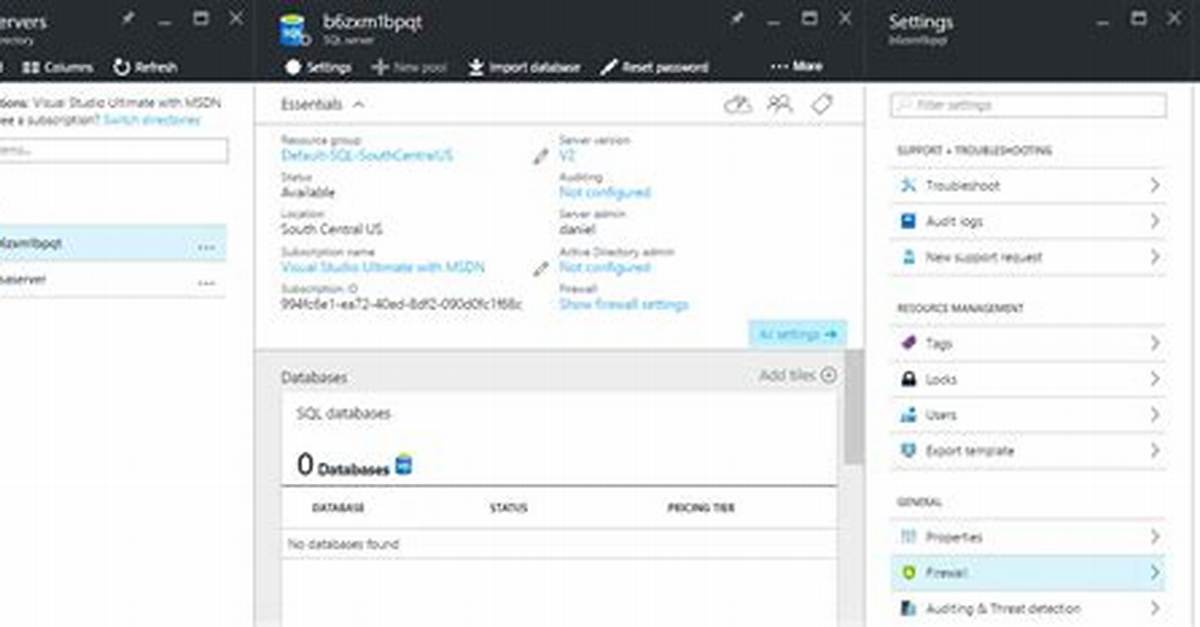Click the server blade vertical scrollbar
1200x627 pixels.
[x=853, y=405]
